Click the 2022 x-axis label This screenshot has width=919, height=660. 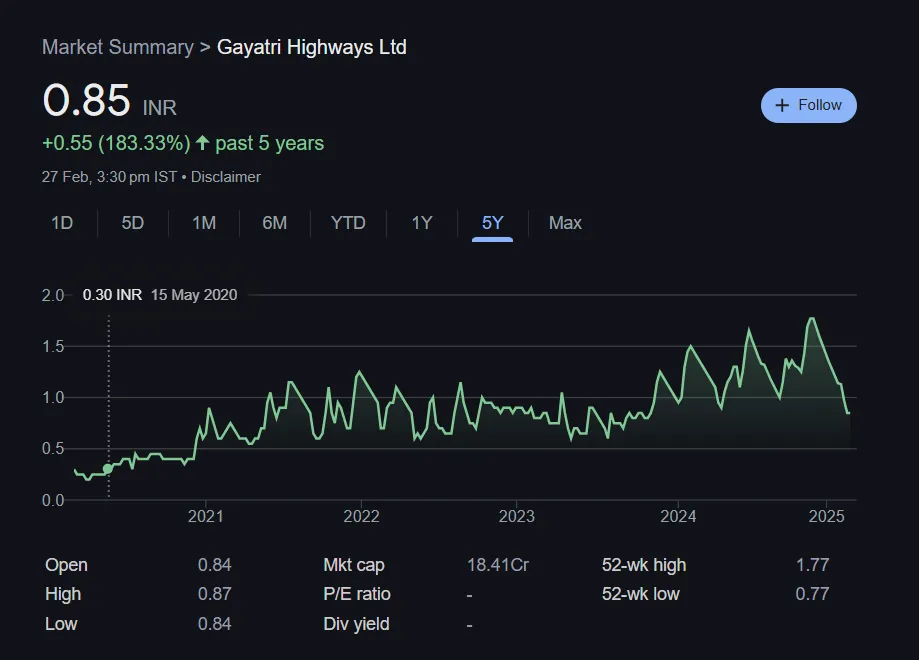[x=361, y=516]
